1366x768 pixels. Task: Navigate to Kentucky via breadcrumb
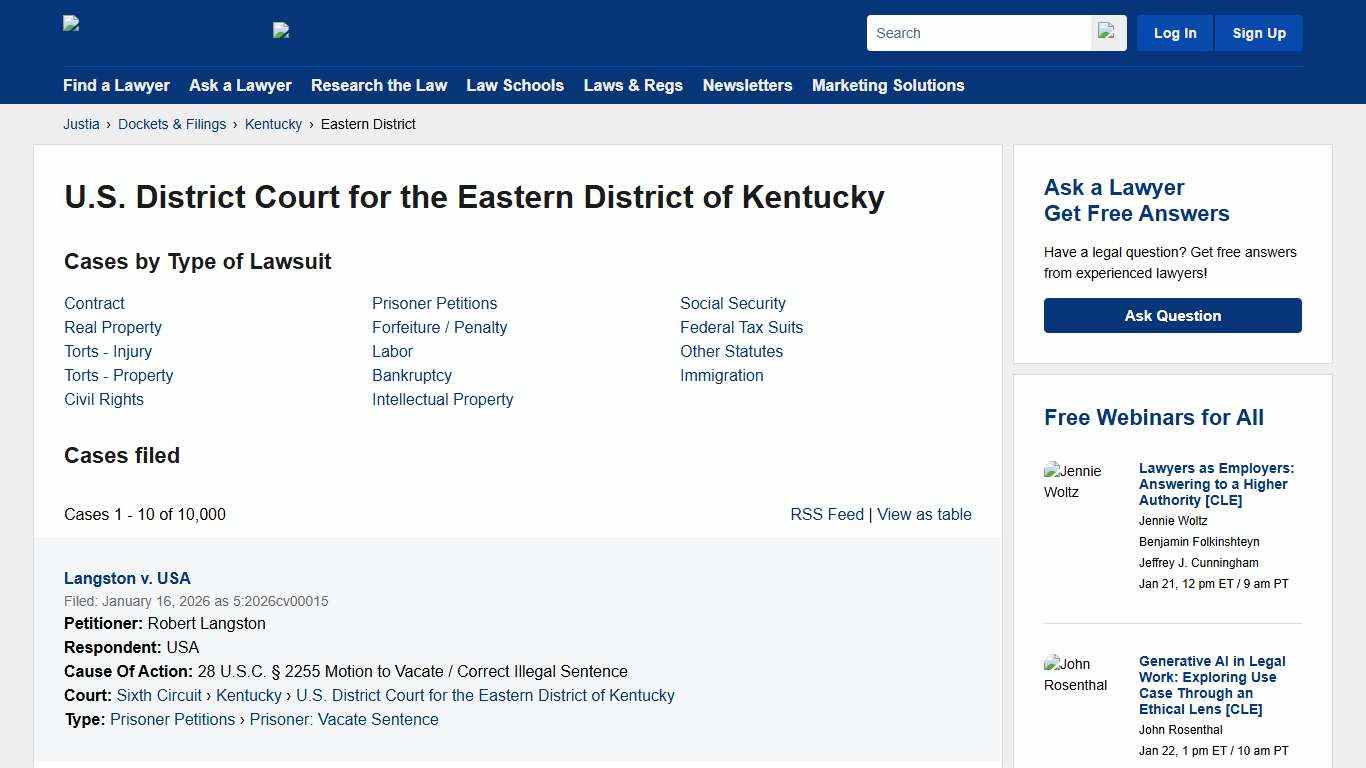(x=273, y=124)
